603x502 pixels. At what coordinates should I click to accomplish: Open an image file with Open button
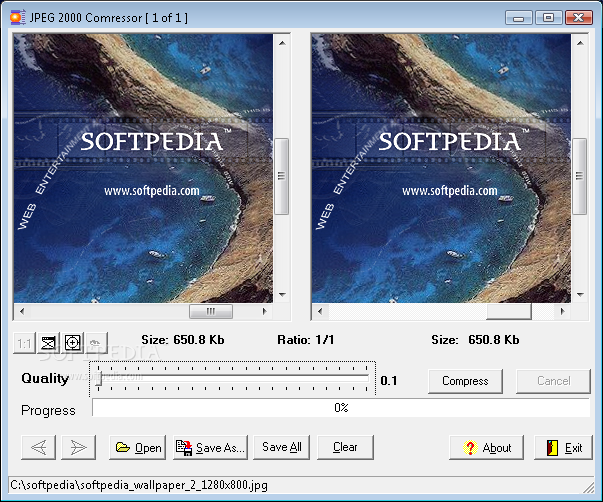tap(138, 447)
